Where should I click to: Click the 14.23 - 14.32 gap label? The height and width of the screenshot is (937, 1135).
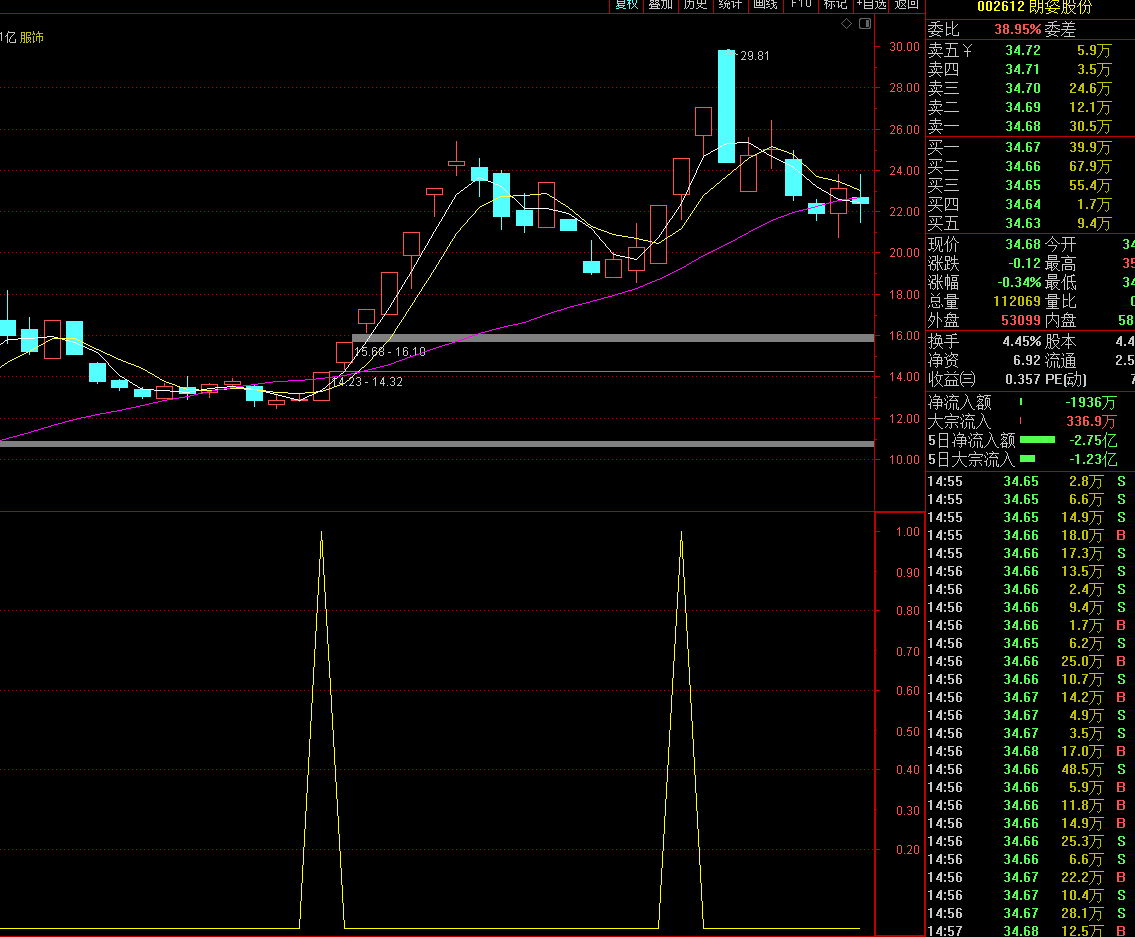click(366, 382)
